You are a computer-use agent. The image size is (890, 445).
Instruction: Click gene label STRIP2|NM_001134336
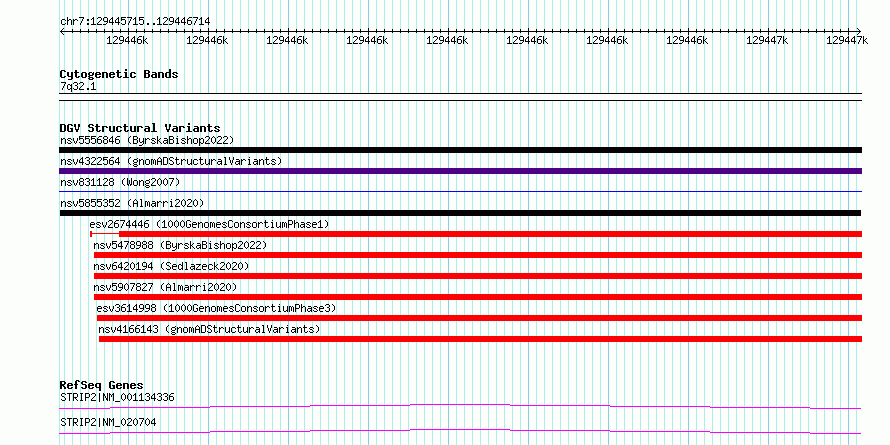(117, 397)
